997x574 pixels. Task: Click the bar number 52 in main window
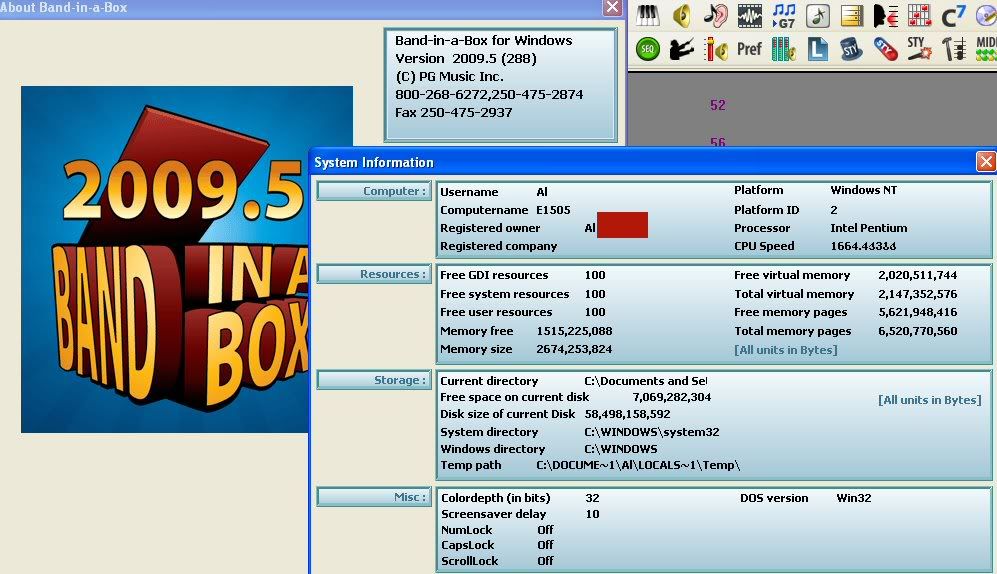click(x=717, y=106)
